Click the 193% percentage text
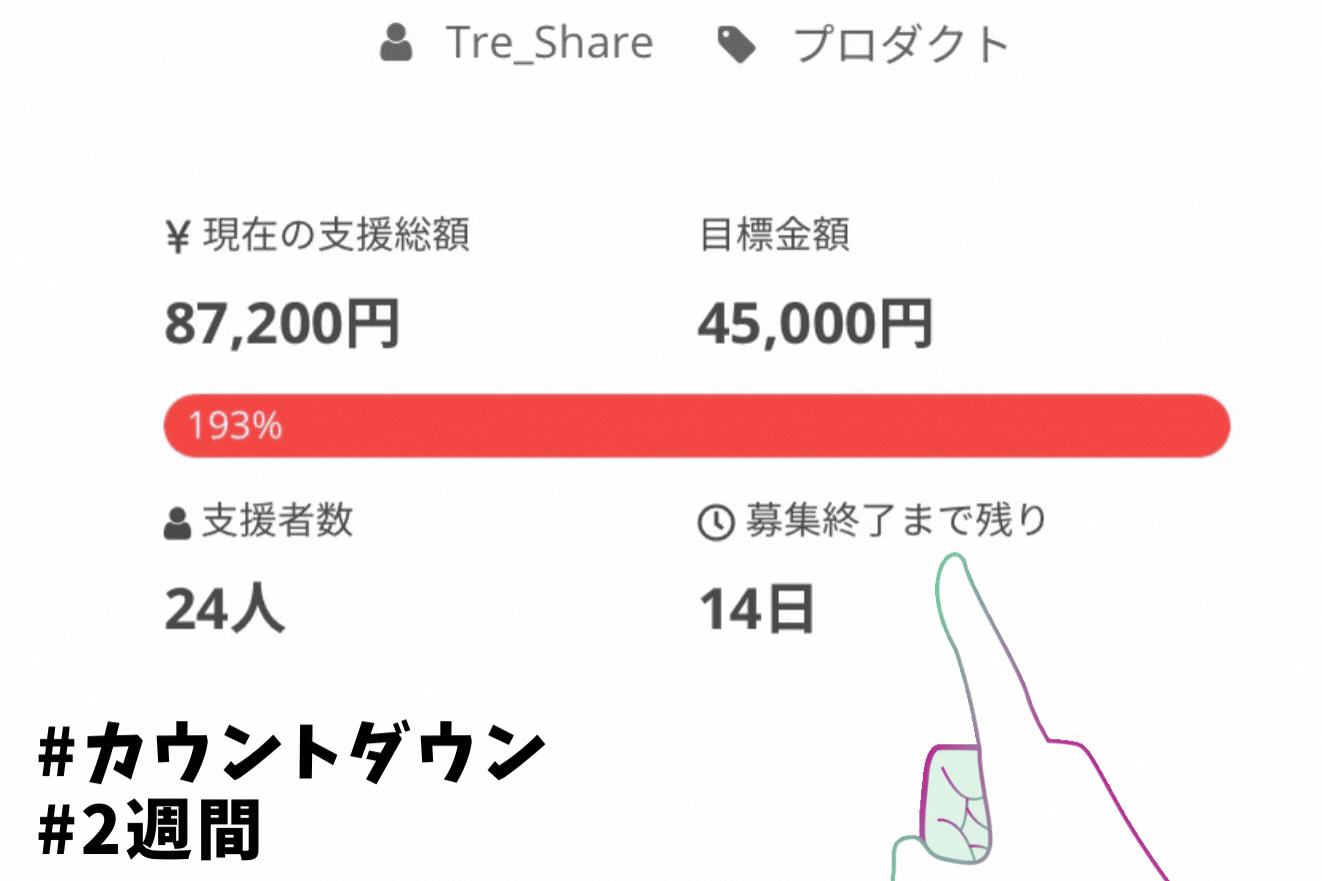Viewport: 1322px width, 881px height. pyautogui.click(x=236, y=427)
